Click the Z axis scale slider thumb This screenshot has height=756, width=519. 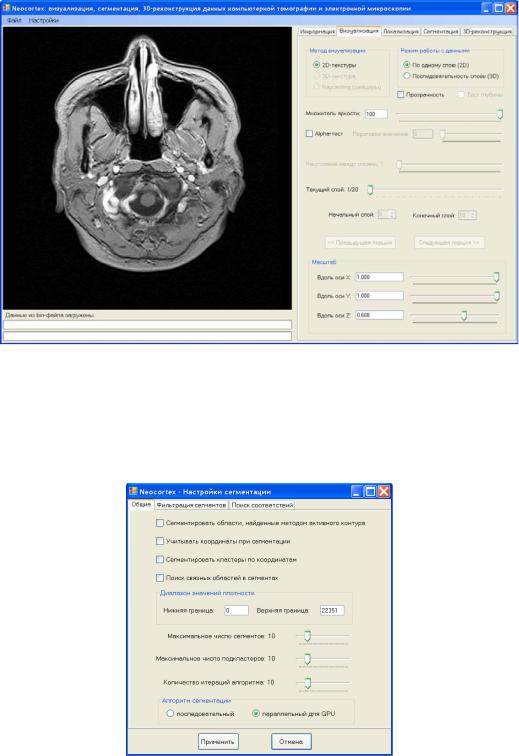pos(464,315)
